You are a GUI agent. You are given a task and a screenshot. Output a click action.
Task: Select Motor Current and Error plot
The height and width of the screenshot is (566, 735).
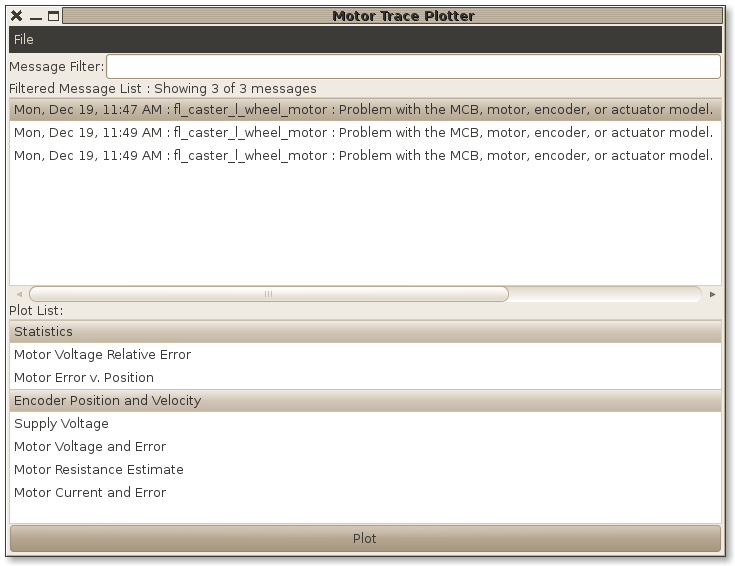click(90, 493)
